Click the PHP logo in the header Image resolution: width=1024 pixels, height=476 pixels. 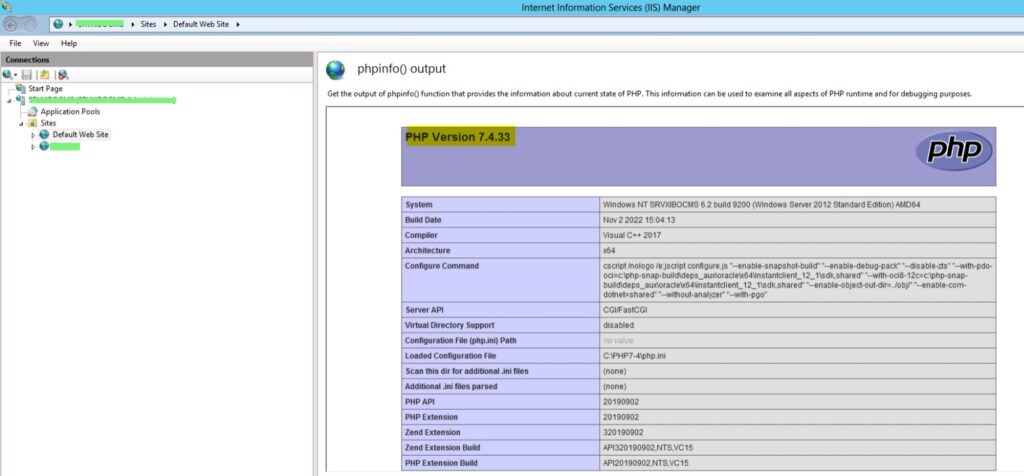coord(953,151)
